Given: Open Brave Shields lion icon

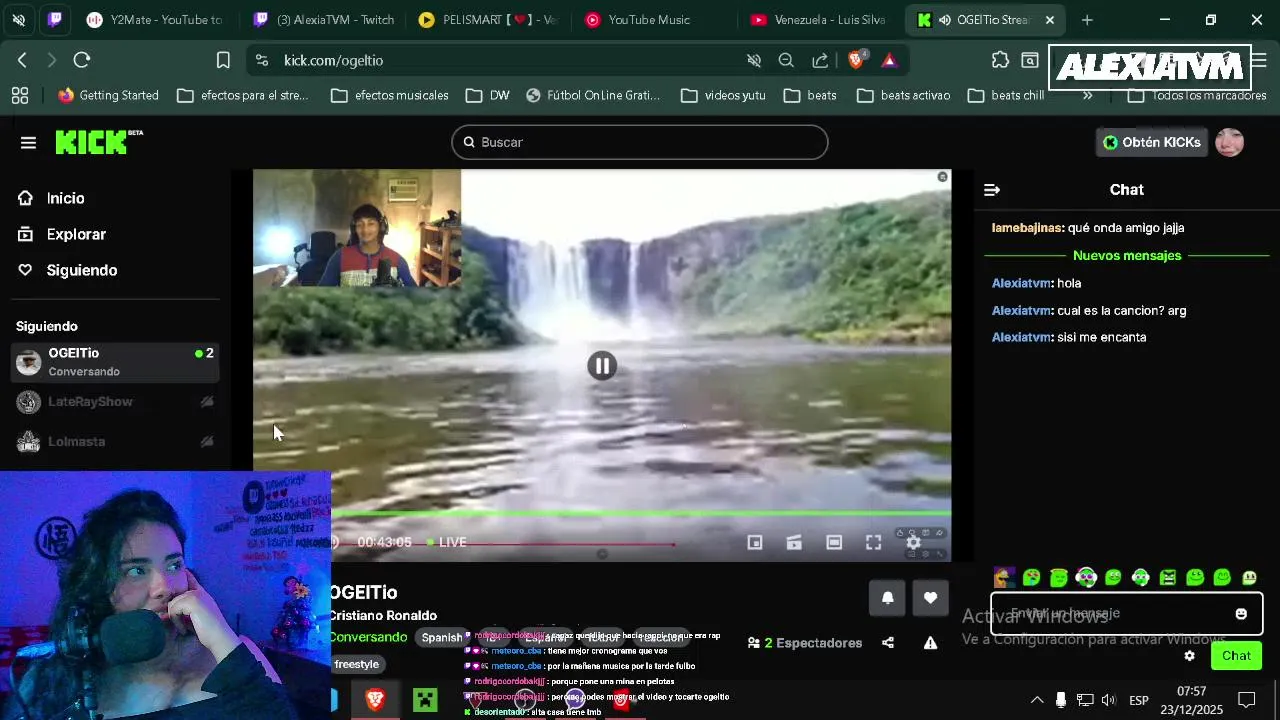Looking at the screenshot, I should pyautogui.click(x=856, y=60).
